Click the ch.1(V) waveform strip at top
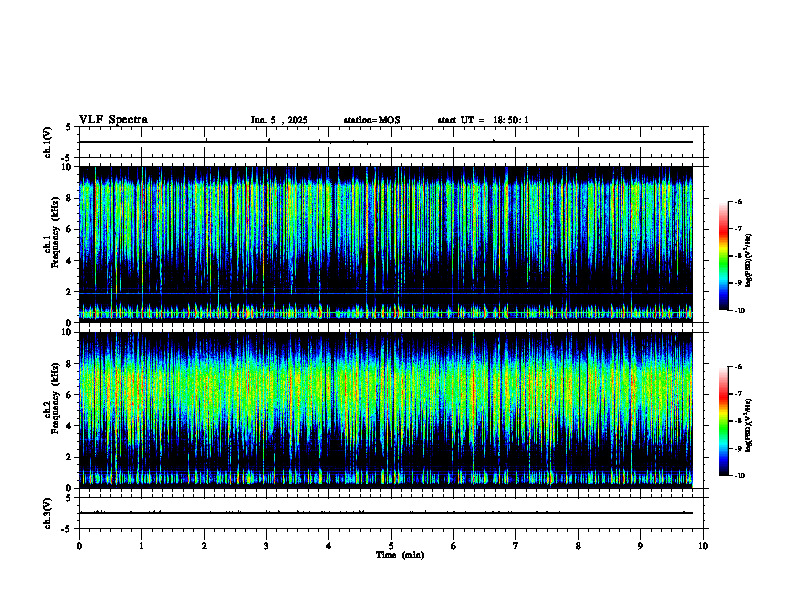This screenshot has width=792, height=612. (391, 142)
